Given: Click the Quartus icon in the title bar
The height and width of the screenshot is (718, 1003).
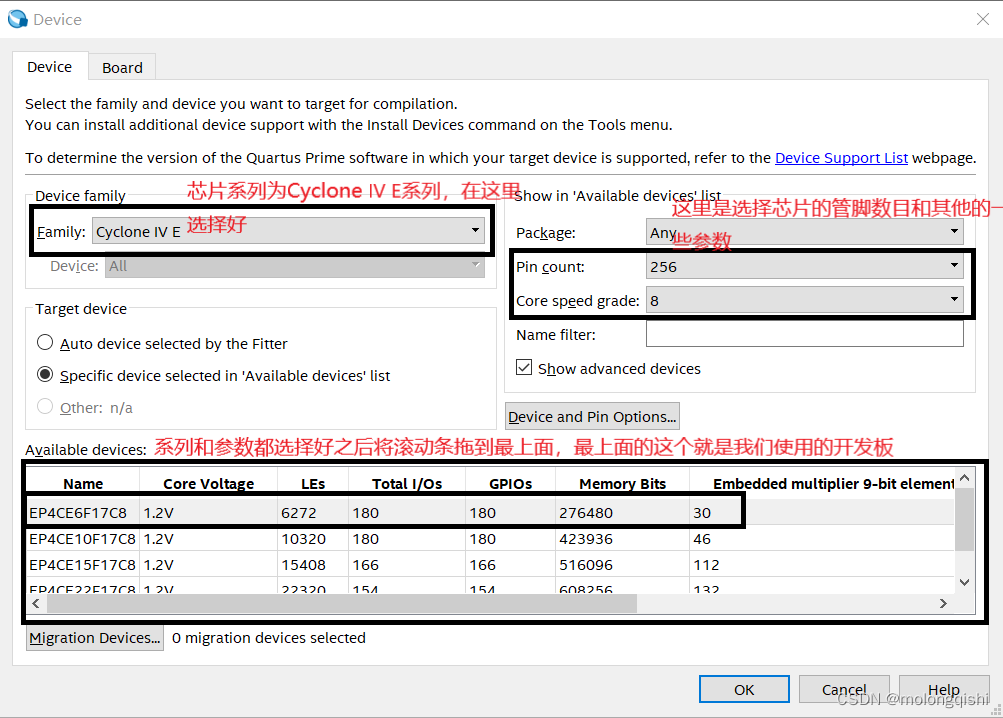Looking at the screenshot, I should point(18,19).
